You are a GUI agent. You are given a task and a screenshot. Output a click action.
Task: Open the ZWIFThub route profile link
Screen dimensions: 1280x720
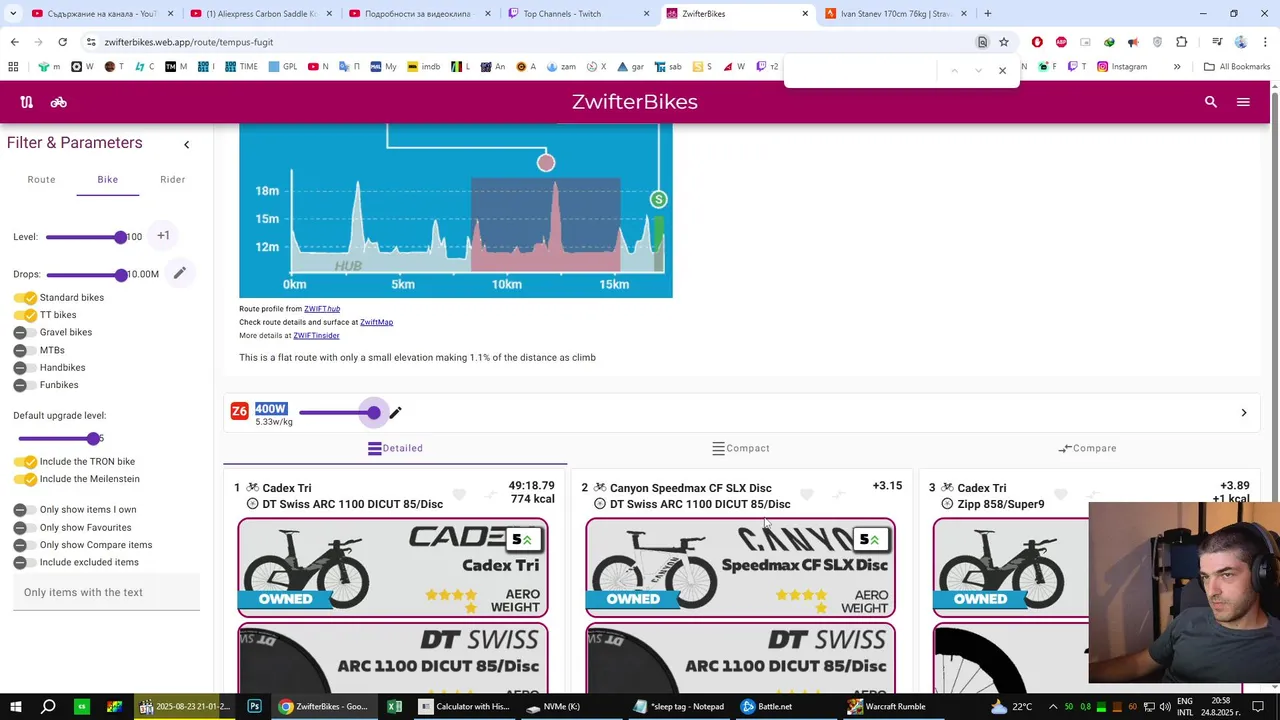click(322, 309)
